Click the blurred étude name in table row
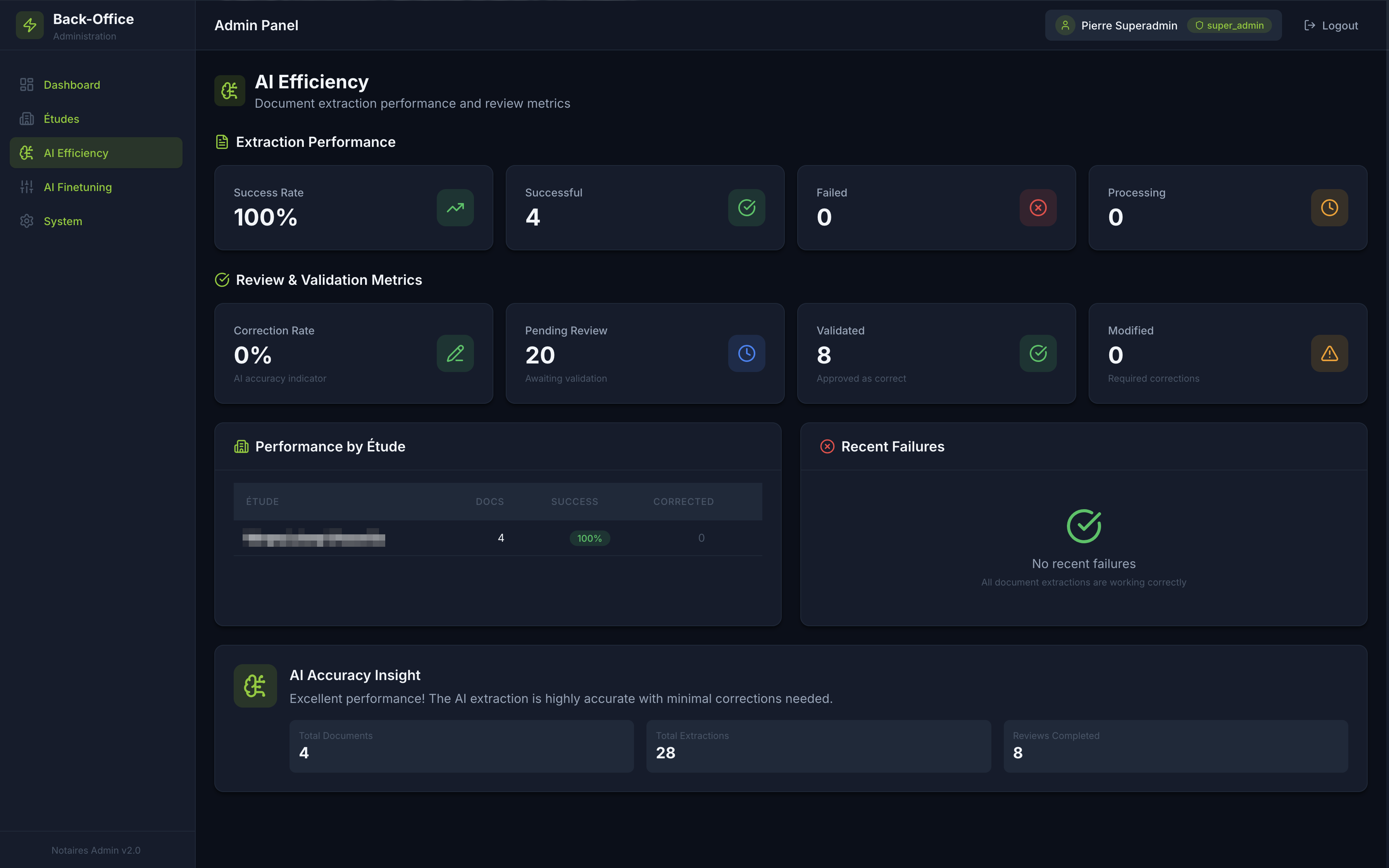This screenshot has width=1389, height=868. point(314,539)
